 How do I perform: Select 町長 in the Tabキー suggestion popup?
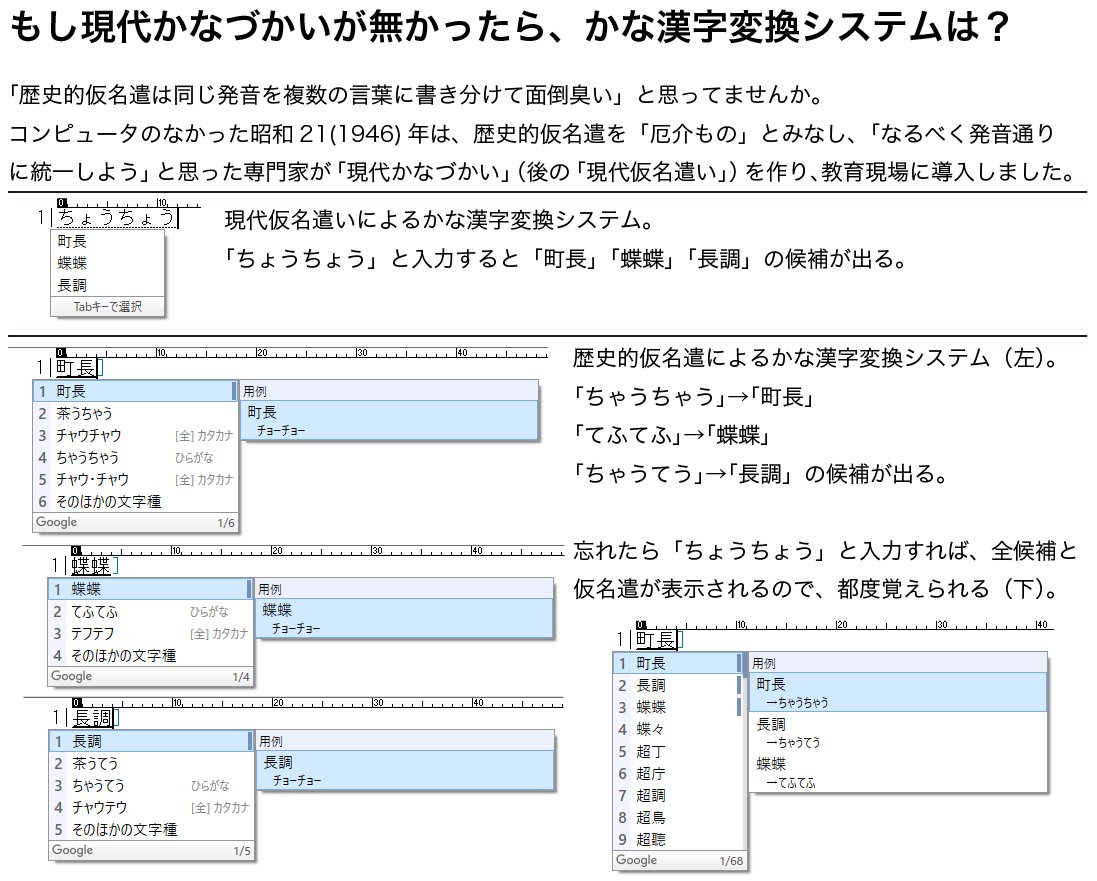coord(107,241)
